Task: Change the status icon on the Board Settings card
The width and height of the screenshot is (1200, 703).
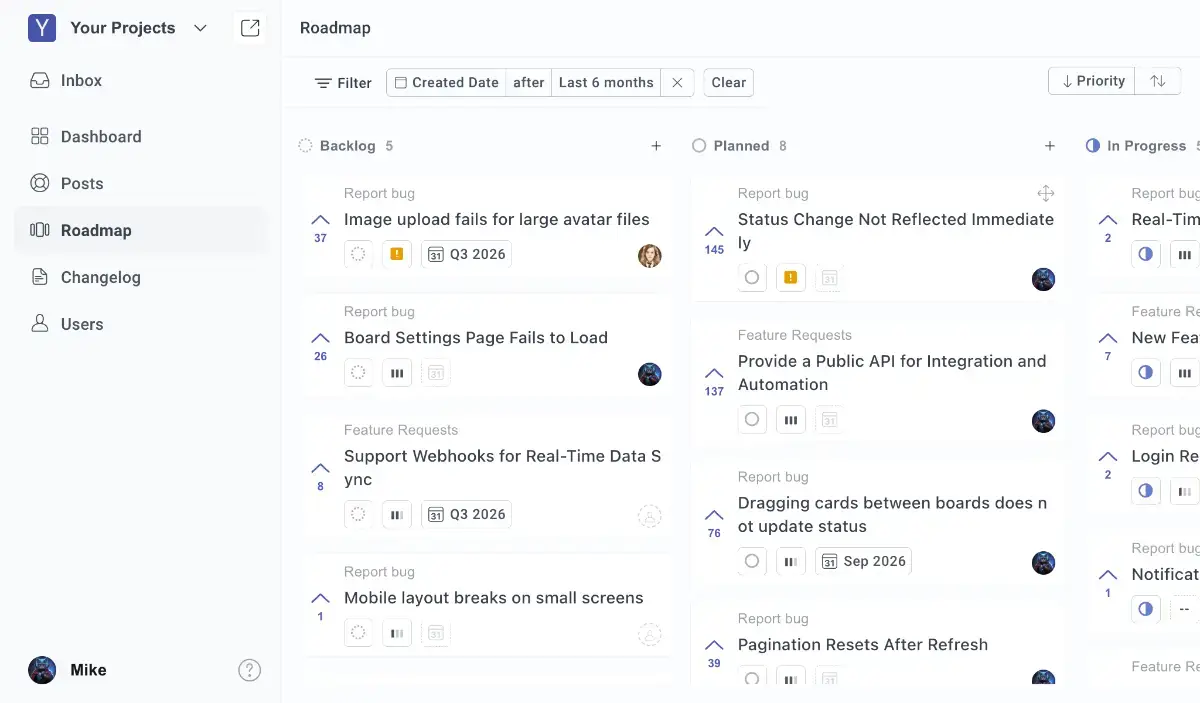Action: [358, 373]
